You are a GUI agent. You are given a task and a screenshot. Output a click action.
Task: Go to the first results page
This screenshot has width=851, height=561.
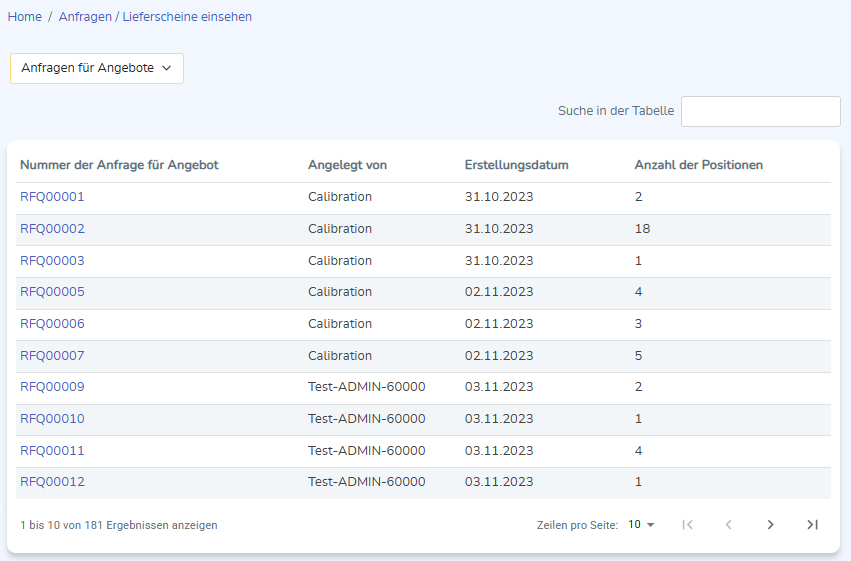pyautogui.click(x=687, y=525)
